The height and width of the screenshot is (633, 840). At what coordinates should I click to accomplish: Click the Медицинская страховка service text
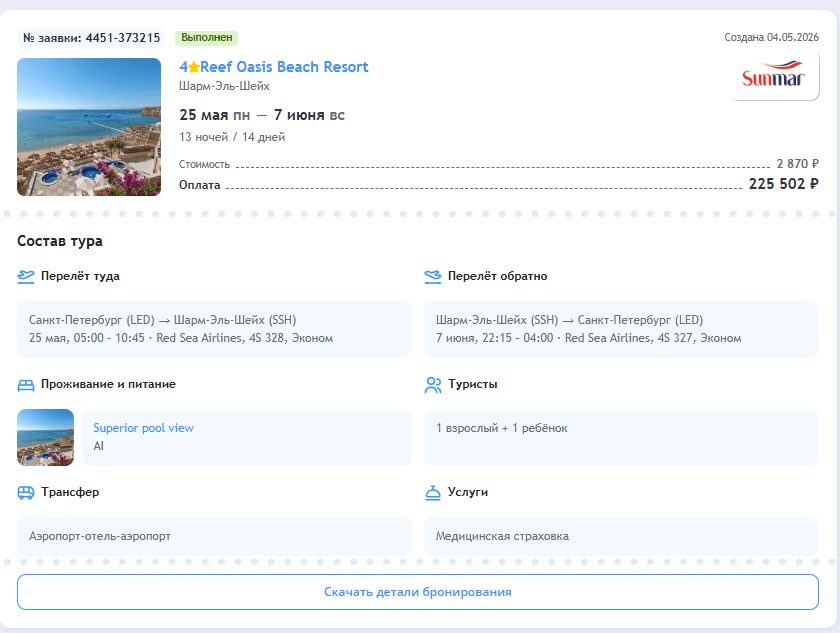click(502, 537)
